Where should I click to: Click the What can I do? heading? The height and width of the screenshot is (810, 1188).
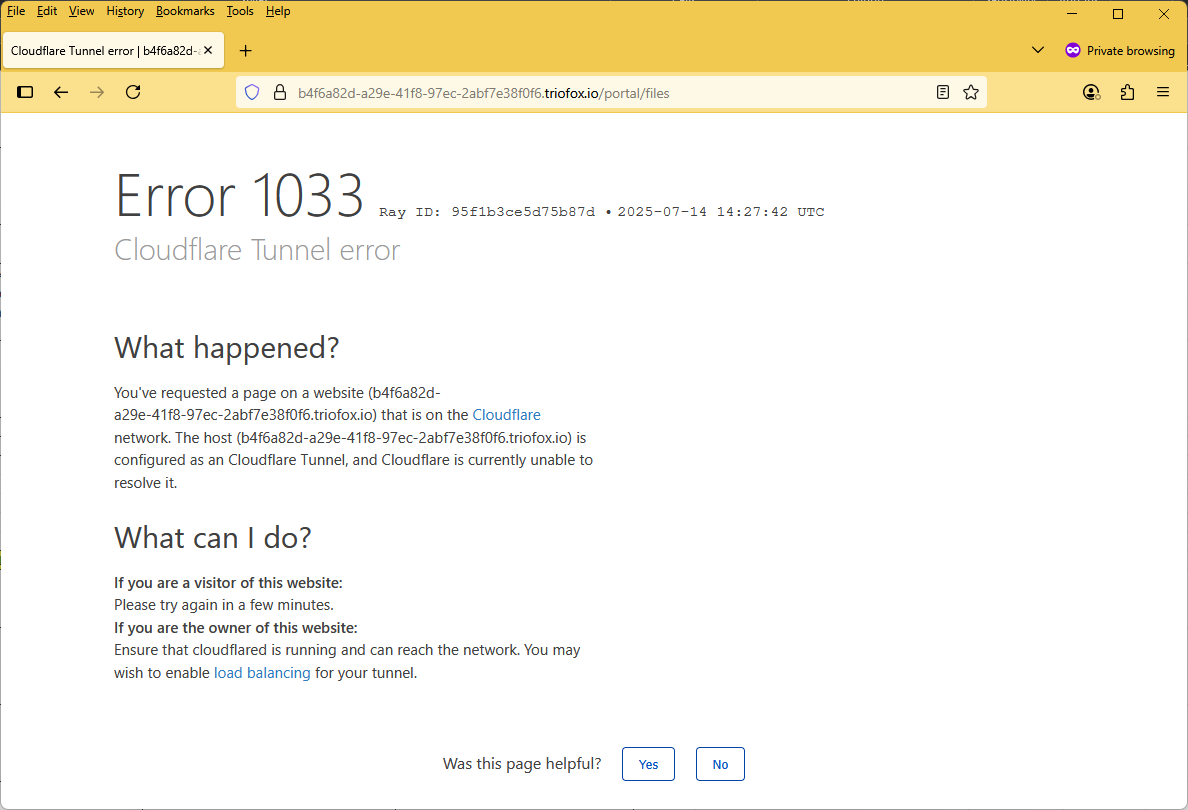point(213,538)
